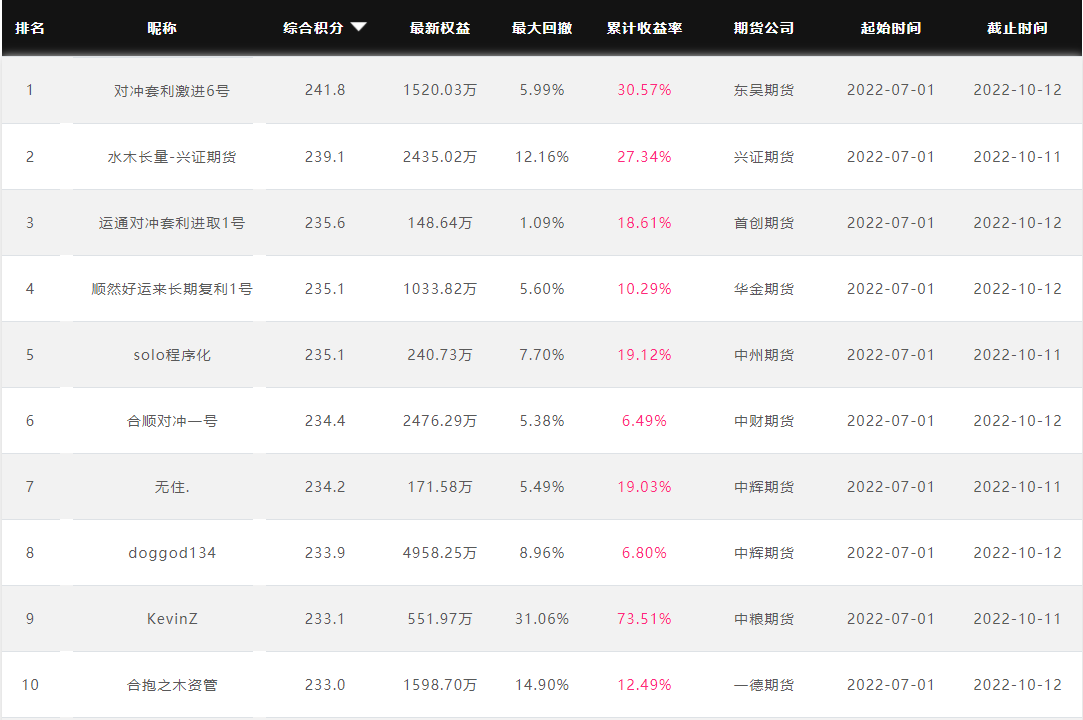Click the 12.16% drawdown value

click(x=542, y=157)
